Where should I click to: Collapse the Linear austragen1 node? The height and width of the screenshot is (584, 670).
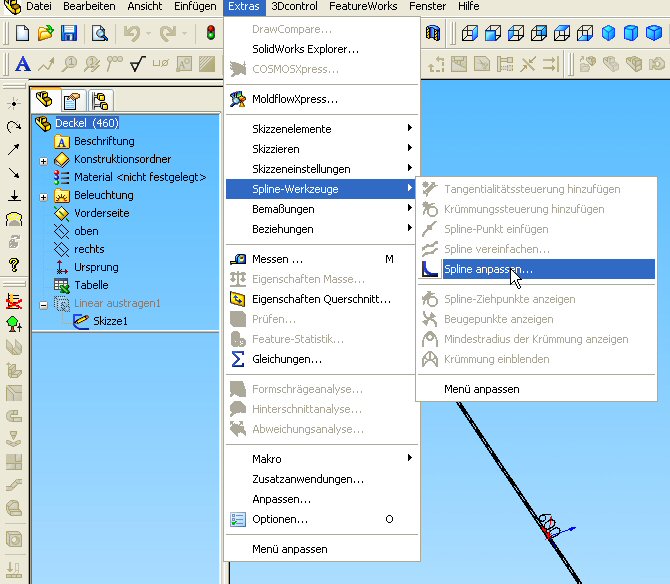[43, 305]
